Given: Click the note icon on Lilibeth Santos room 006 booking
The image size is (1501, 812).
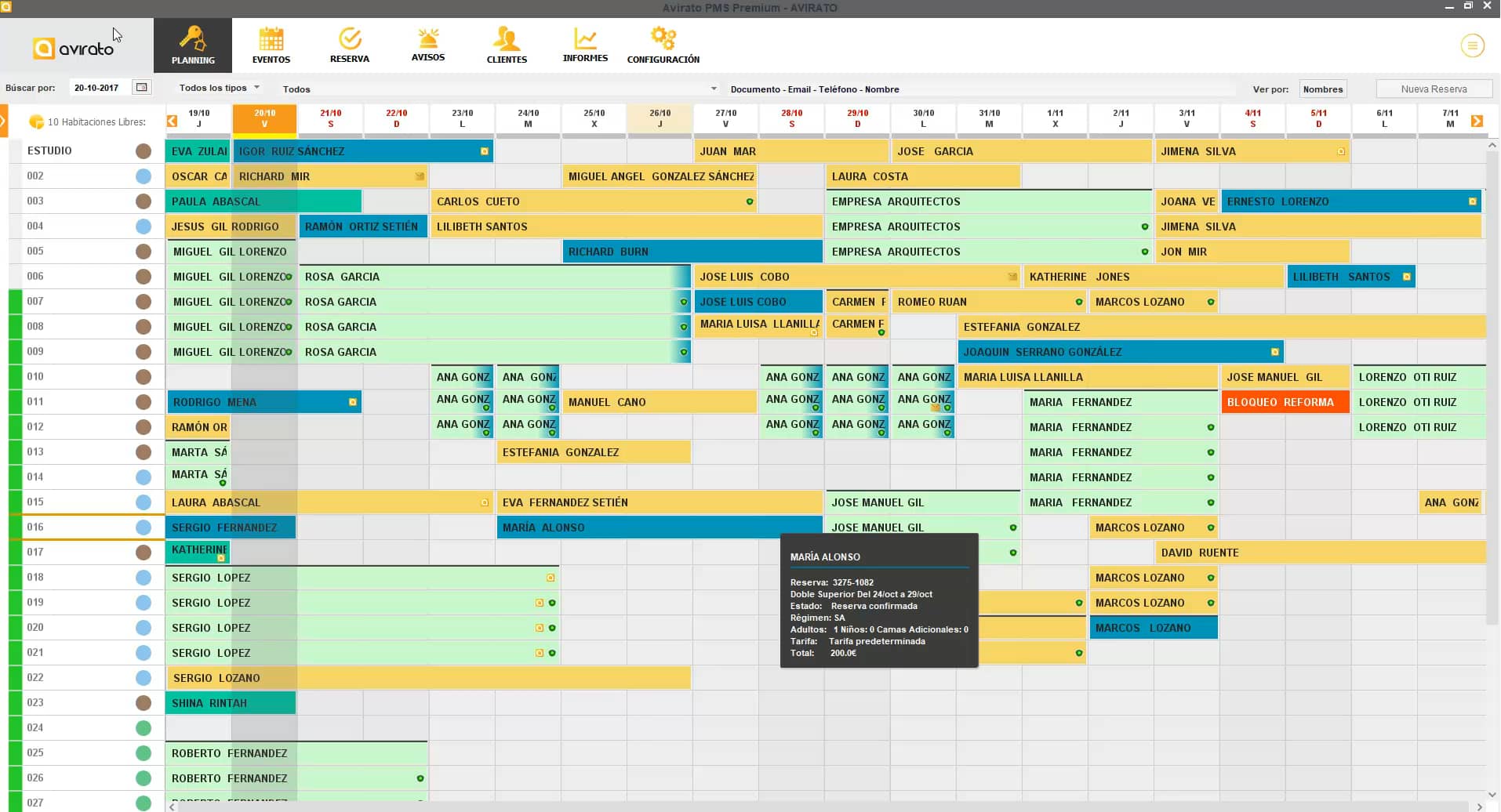Looking at the screenshot, I should pos(1407,277).
